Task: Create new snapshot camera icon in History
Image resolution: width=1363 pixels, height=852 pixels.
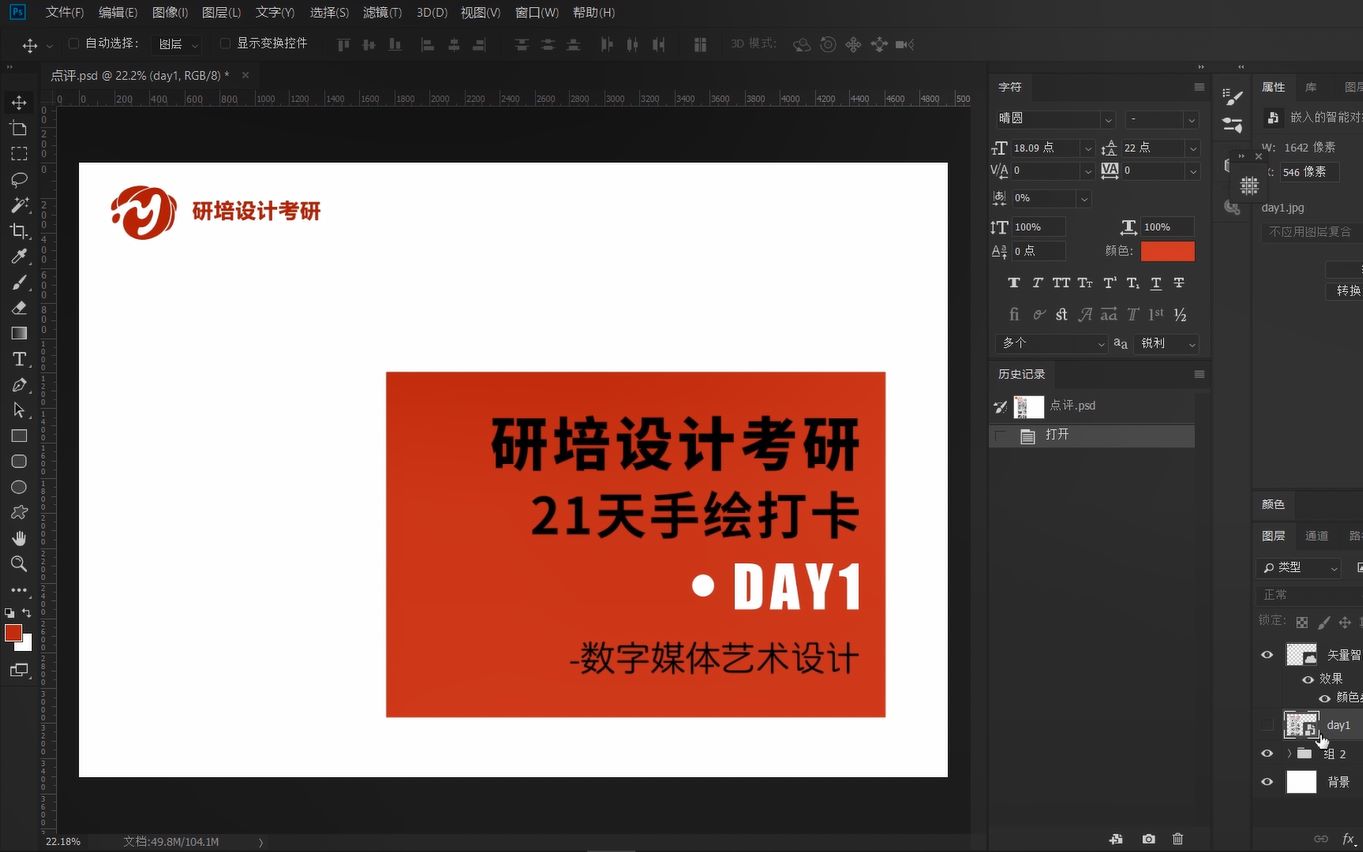Action: pyautogui.click(x=1149, y=839)
